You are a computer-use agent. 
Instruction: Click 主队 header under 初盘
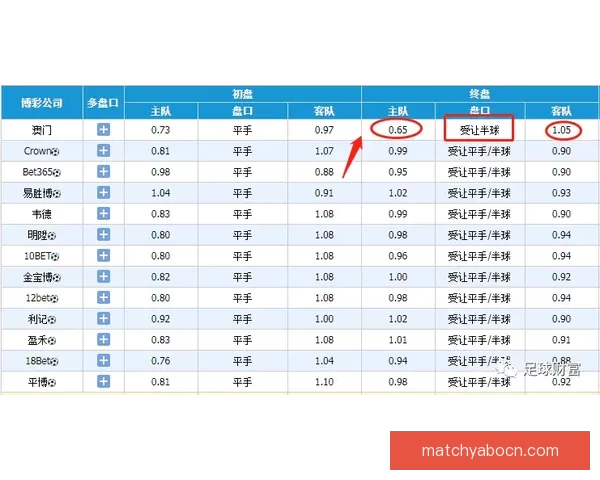[161, 111]
